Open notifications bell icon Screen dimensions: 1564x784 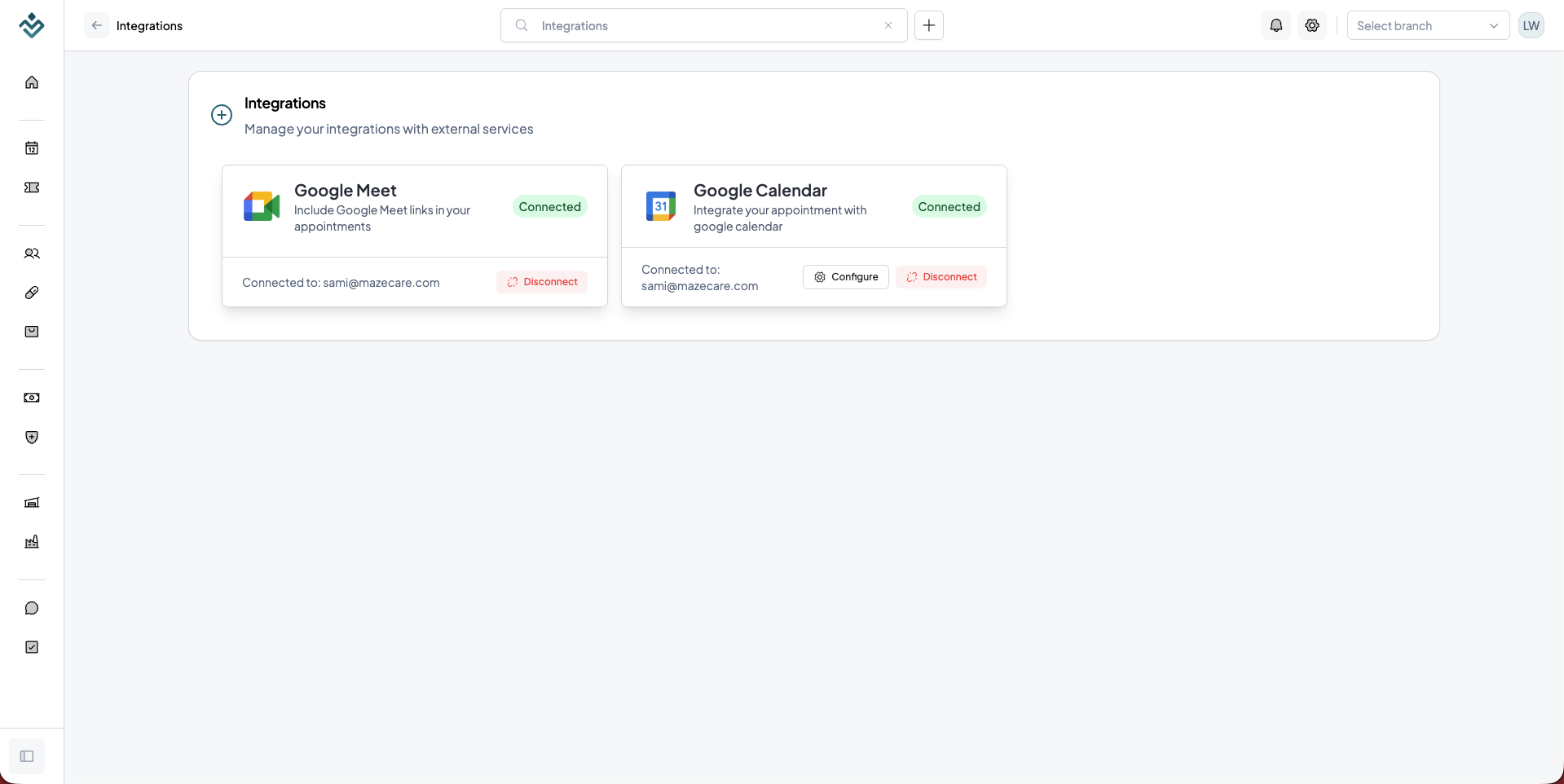coord(1276,25)
